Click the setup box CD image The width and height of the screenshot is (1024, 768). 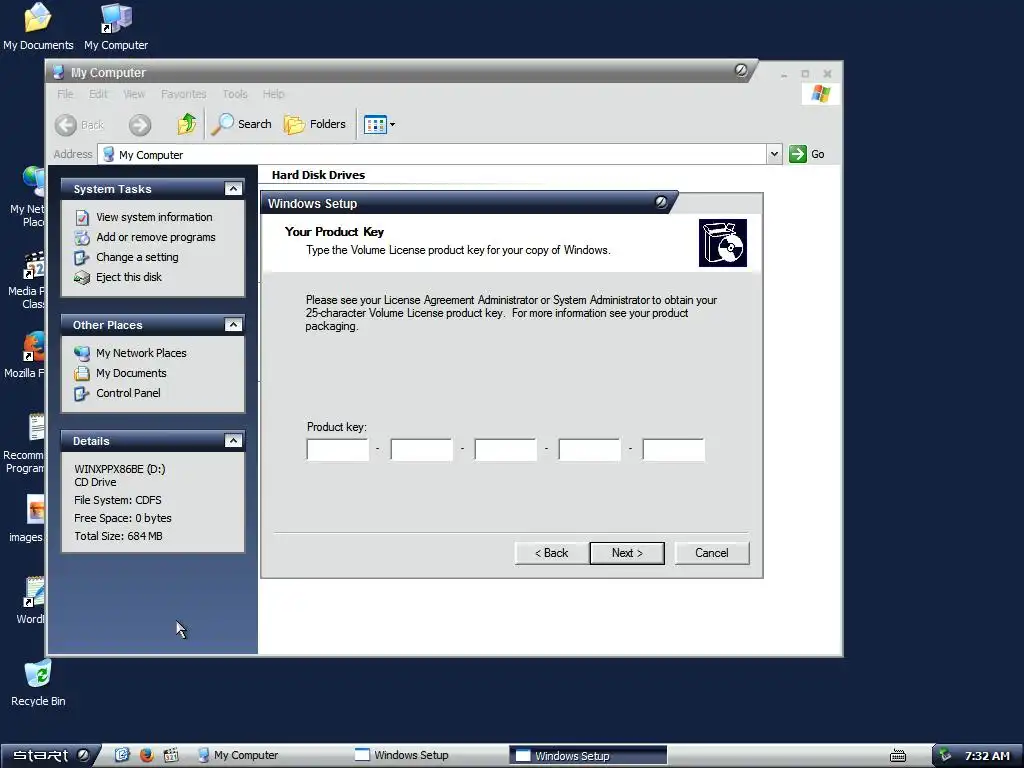tap(722, 243)
